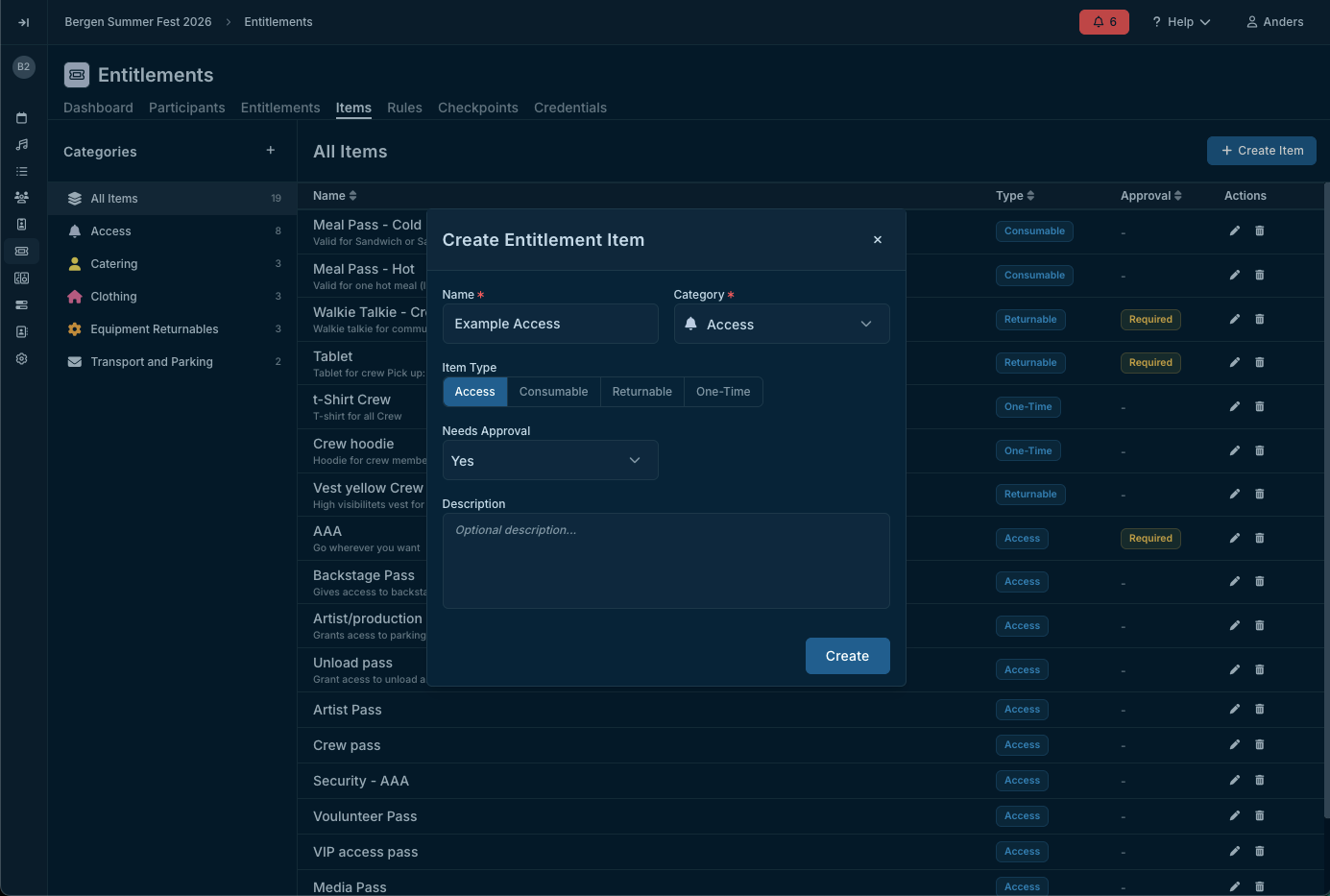Select Access item type
This screenshot has height=896, width=1330.
(474, 392)
